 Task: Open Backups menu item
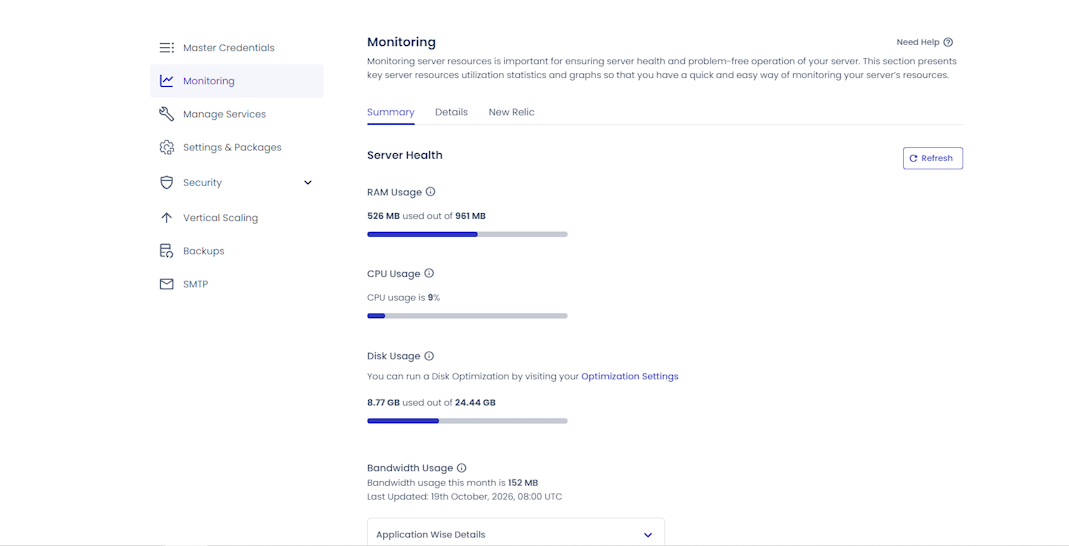click(237, 251)
